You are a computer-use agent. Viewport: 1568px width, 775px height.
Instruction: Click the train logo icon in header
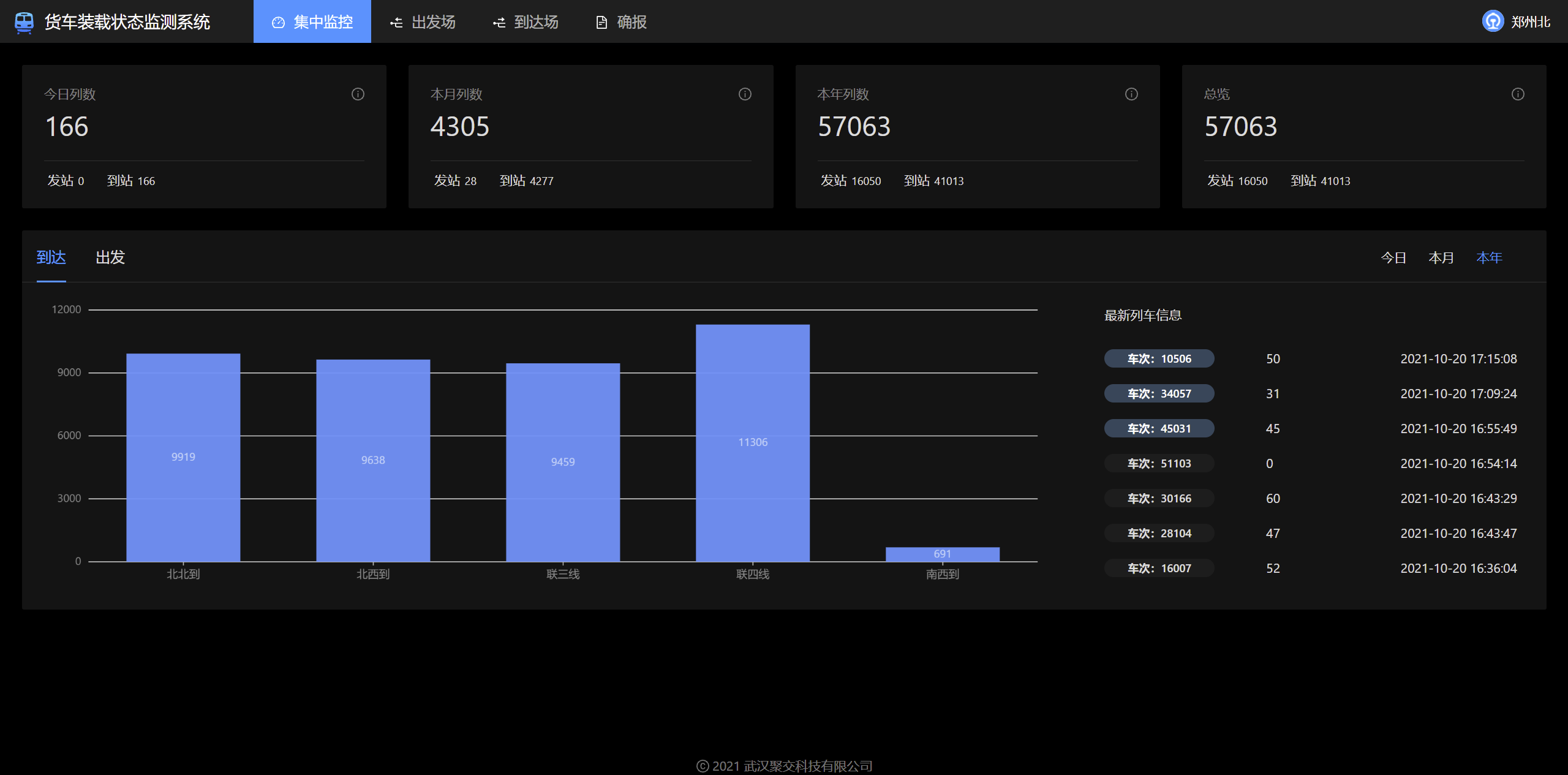click(24, 22)
